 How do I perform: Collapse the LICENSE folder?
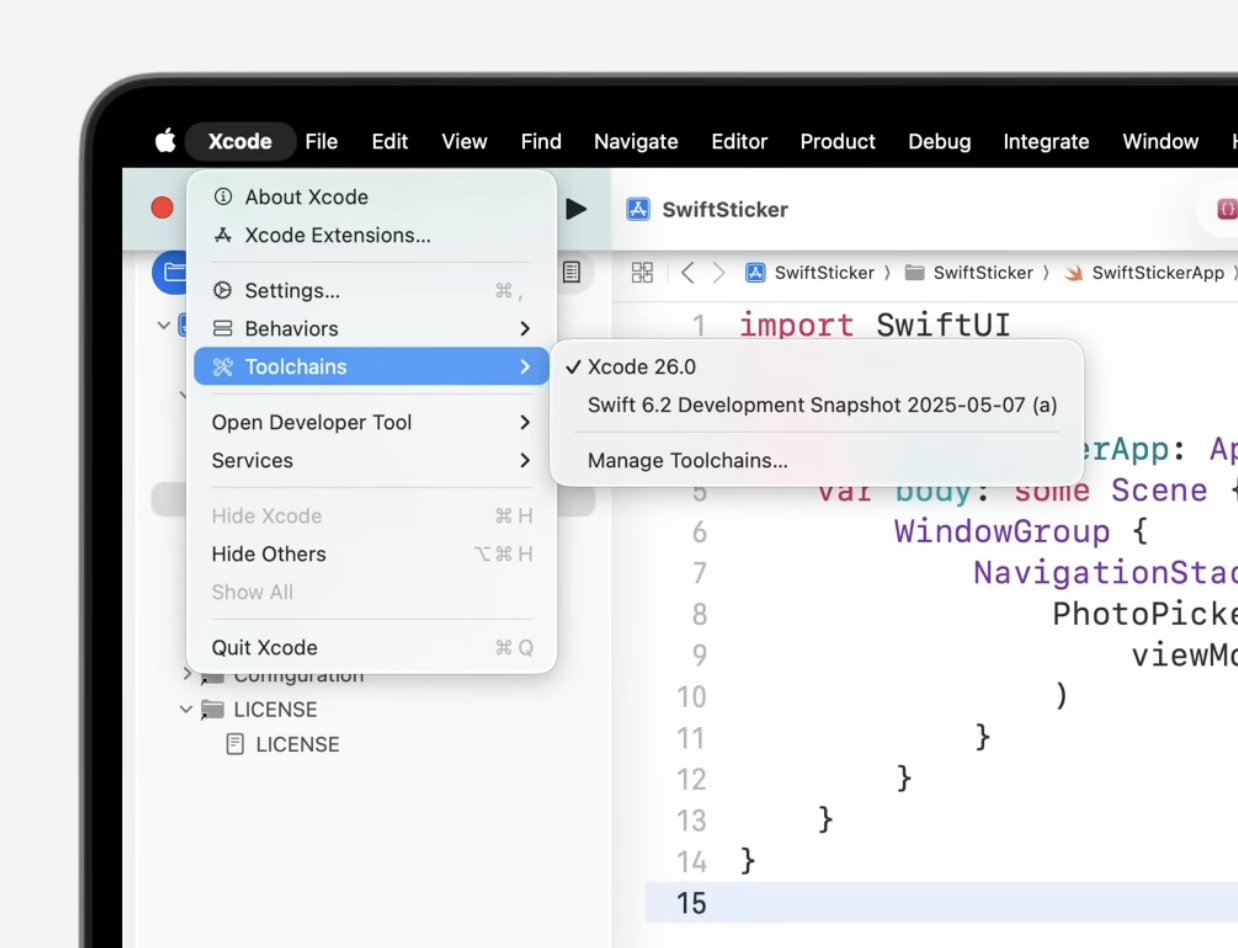pyautogui.click(x=186, y=709)
